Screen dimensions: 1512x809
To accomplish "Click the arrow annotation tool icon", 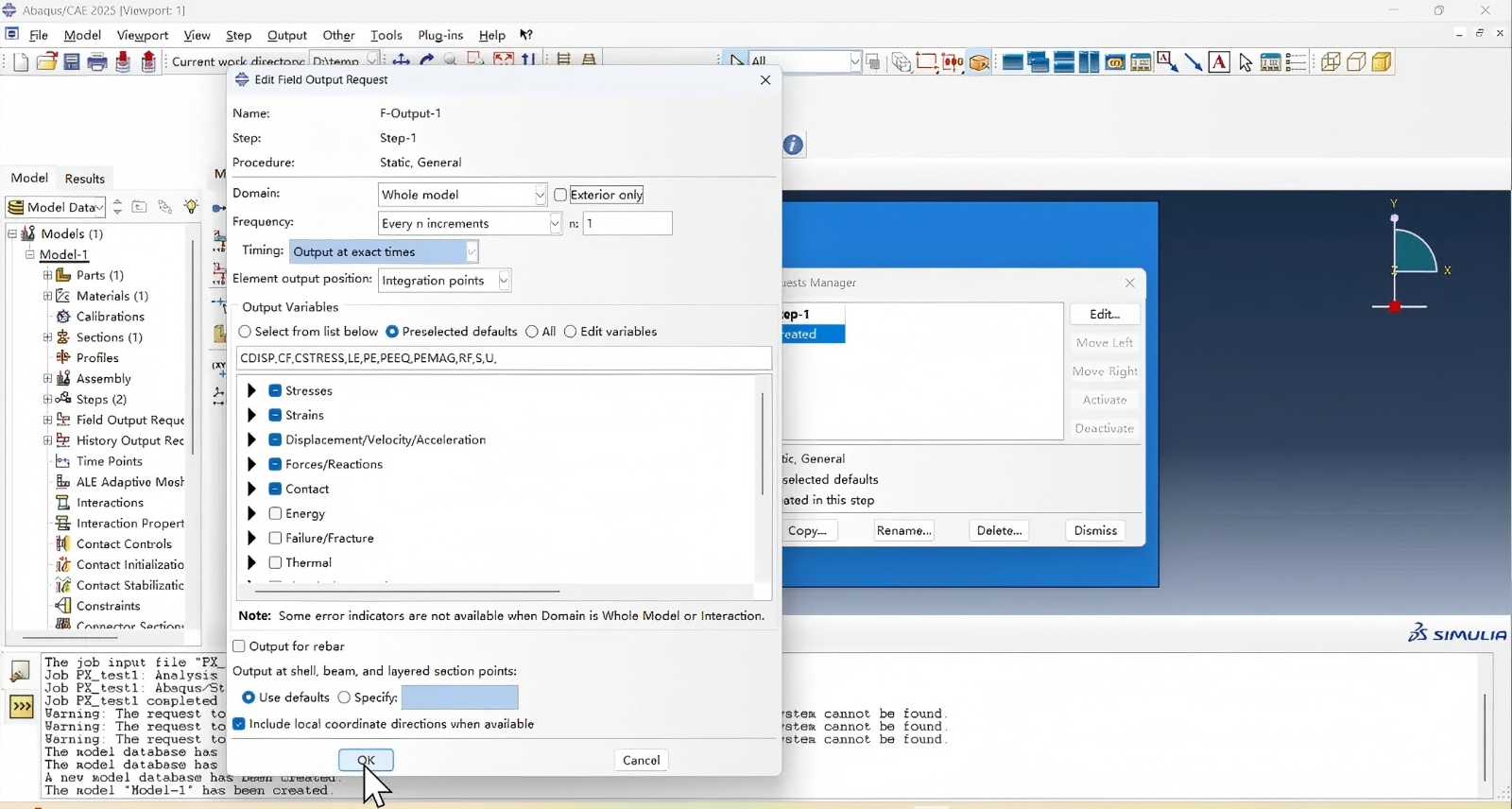I will (1194, 62).
